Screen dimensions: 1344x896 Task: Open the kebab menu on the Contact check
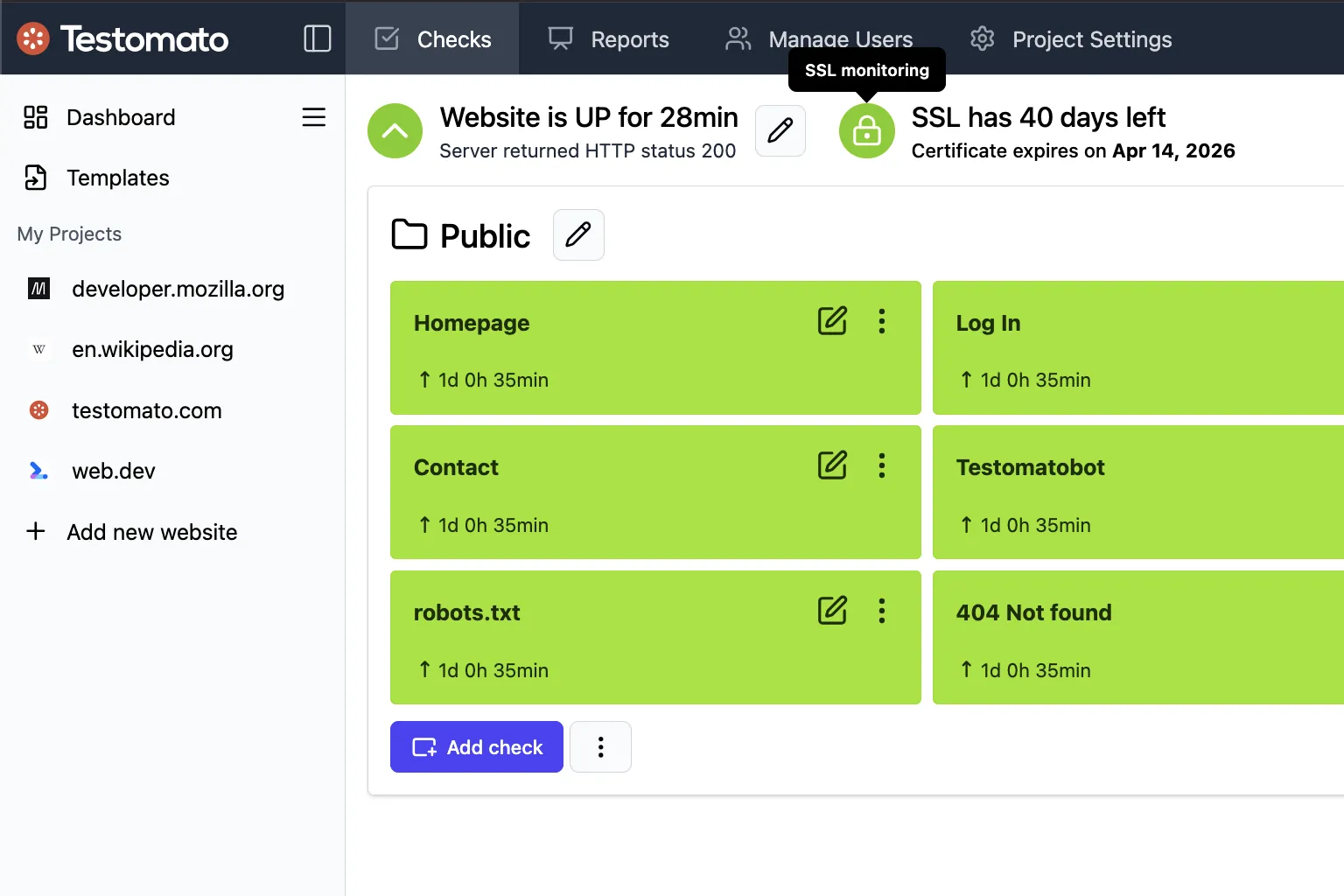point(881,465)
